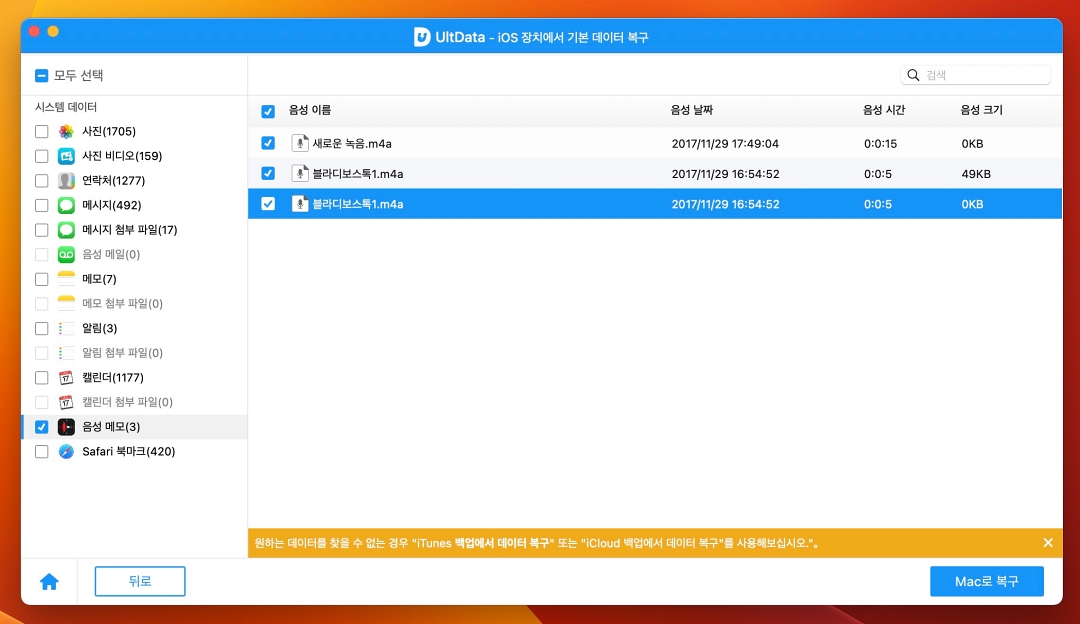Screen dimensions: 1080x624
Task: Open the 연락처(1277) category label
Action: pos(114,180)
